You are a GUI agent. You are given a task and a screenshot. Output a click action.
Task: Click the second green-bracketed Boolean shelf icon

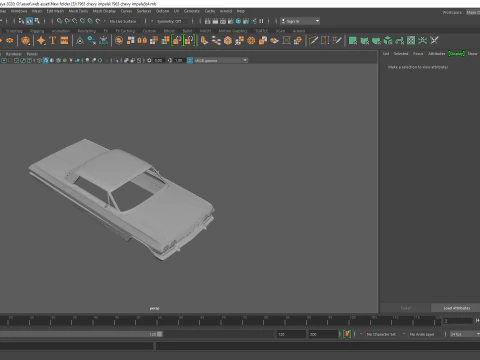click(189, 41)
